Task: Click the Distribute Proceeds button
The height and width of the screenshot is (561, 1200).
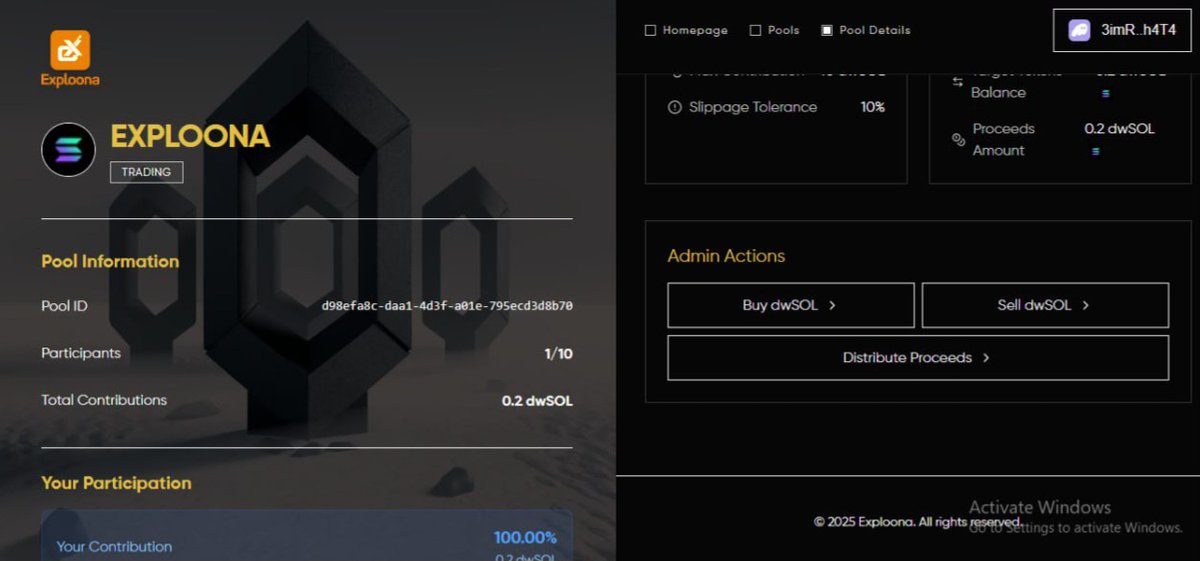Action: click(x=918, y=358)
